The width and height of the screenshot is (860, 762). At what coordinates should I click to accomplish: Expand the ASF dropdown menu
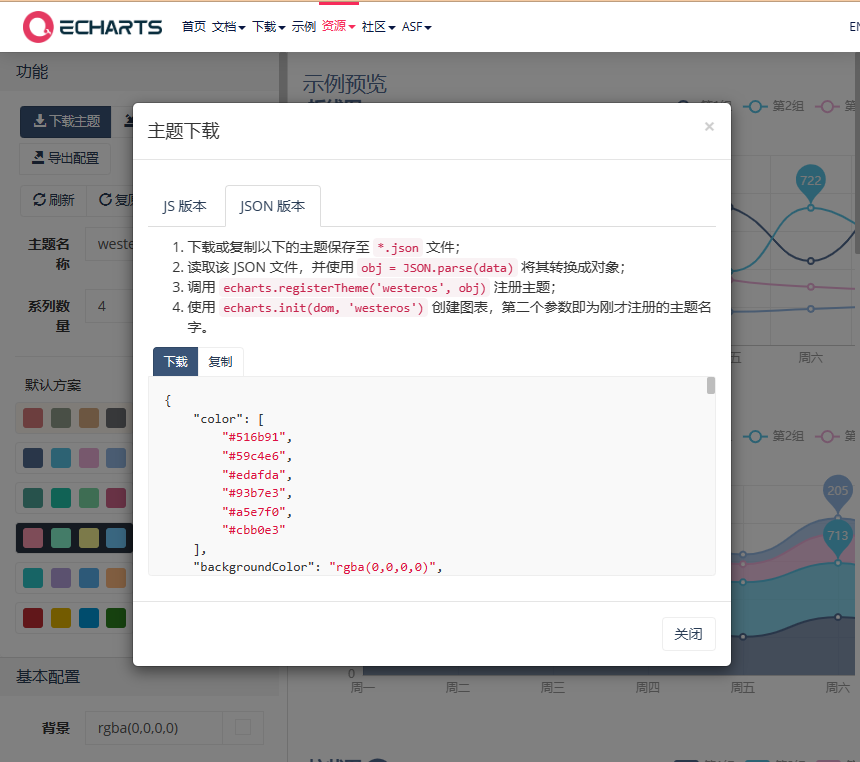pyautogui.click(x=416, y=26)
